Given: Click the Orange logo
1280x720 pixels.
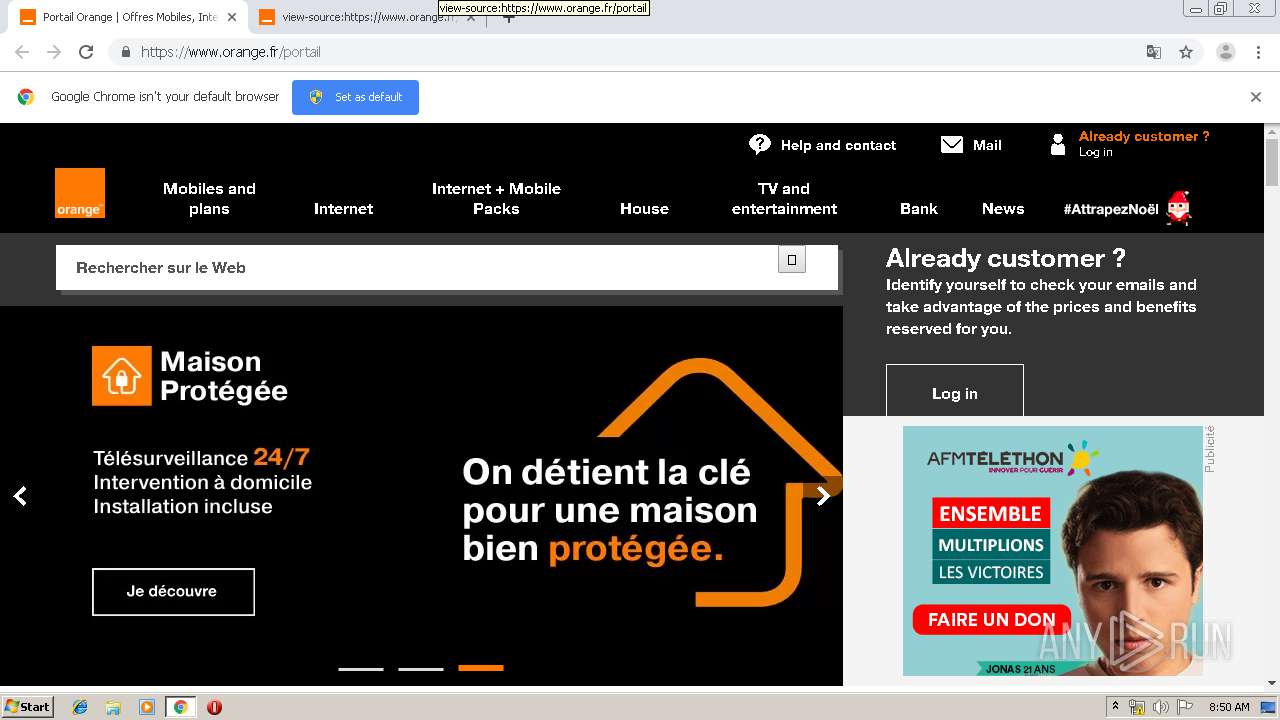Looking at the screenshot, I should click(x=80, y=193).
